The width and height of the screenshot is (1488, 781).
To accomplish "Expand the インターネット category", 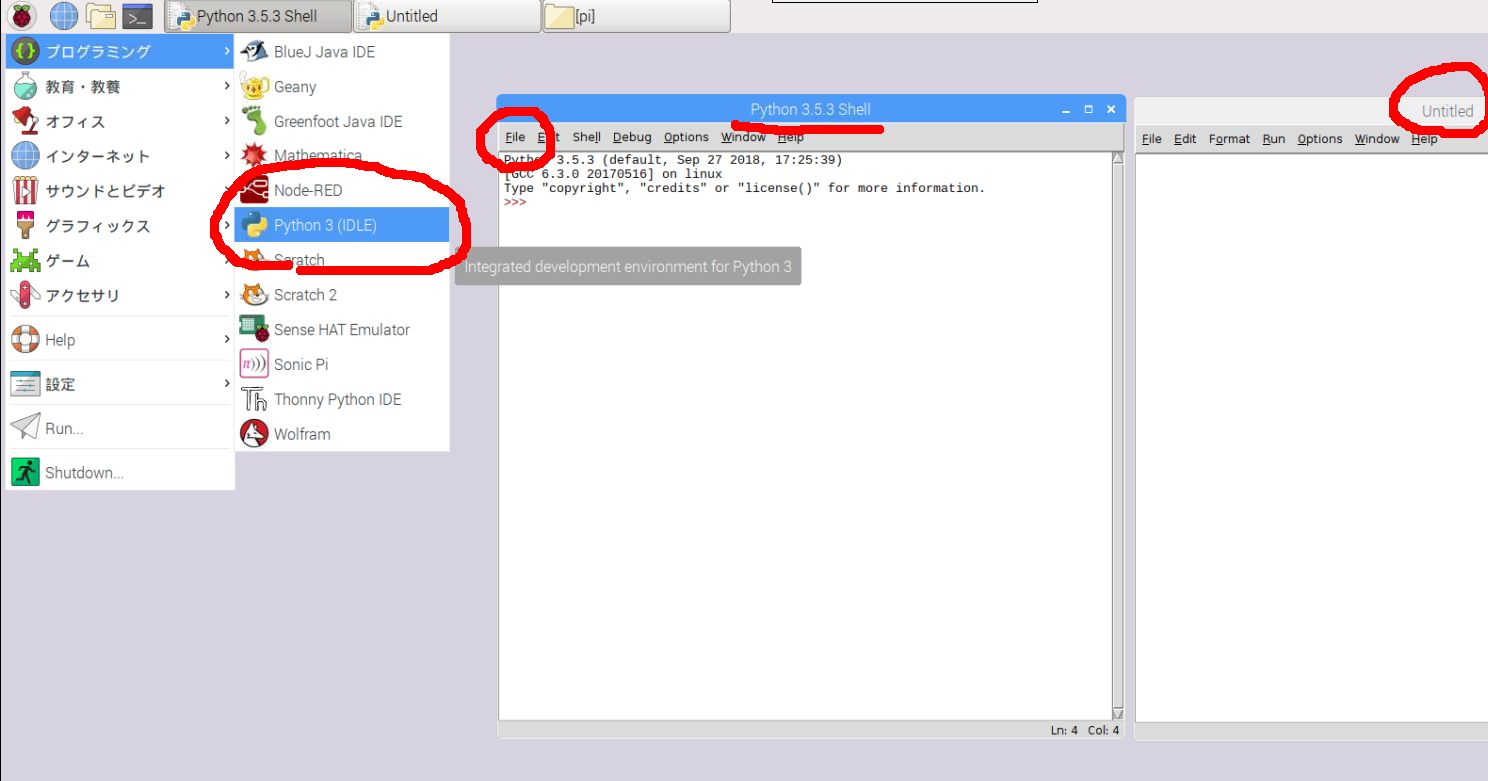I will pos(97,156).
